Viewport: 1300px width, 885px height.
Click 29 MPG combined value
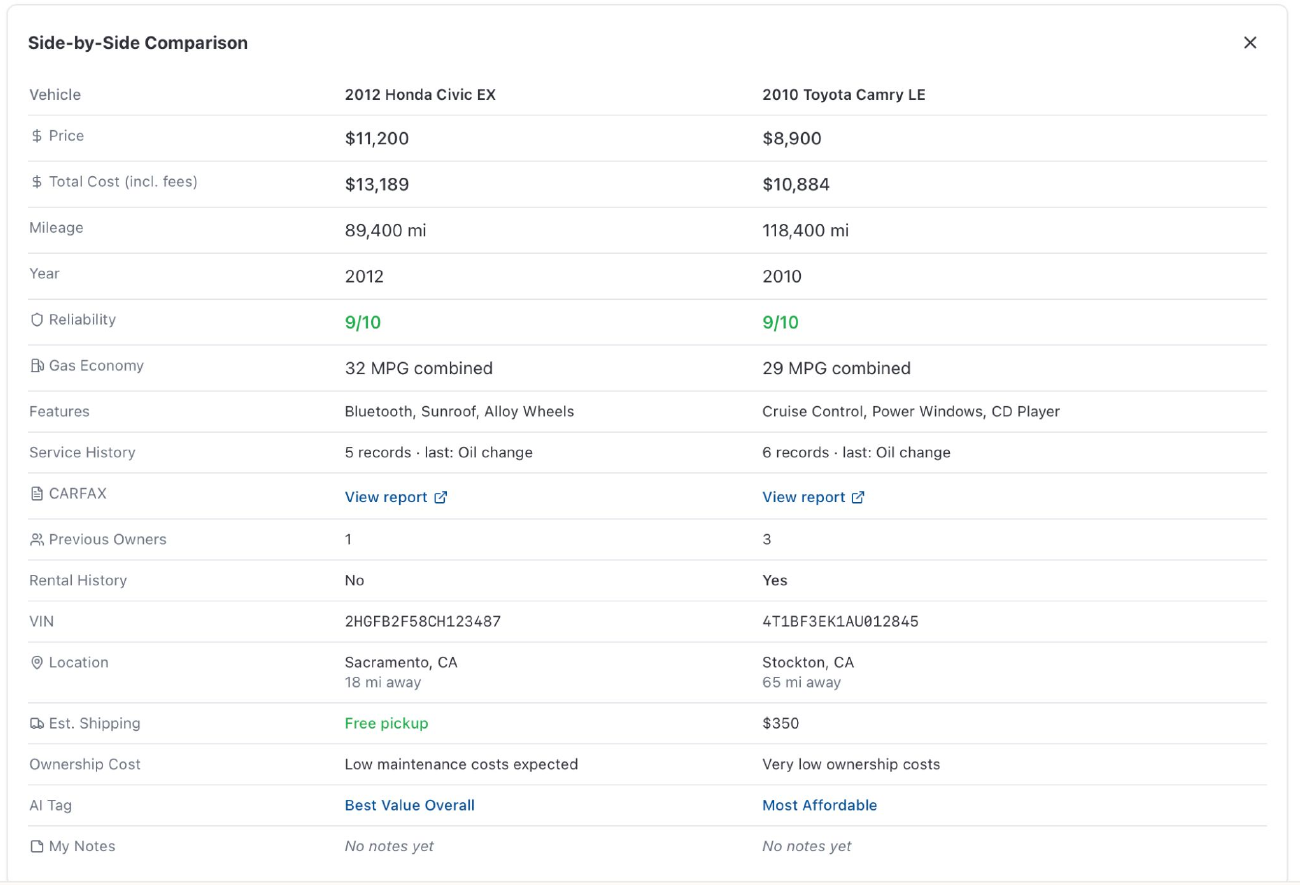(837, 369)
